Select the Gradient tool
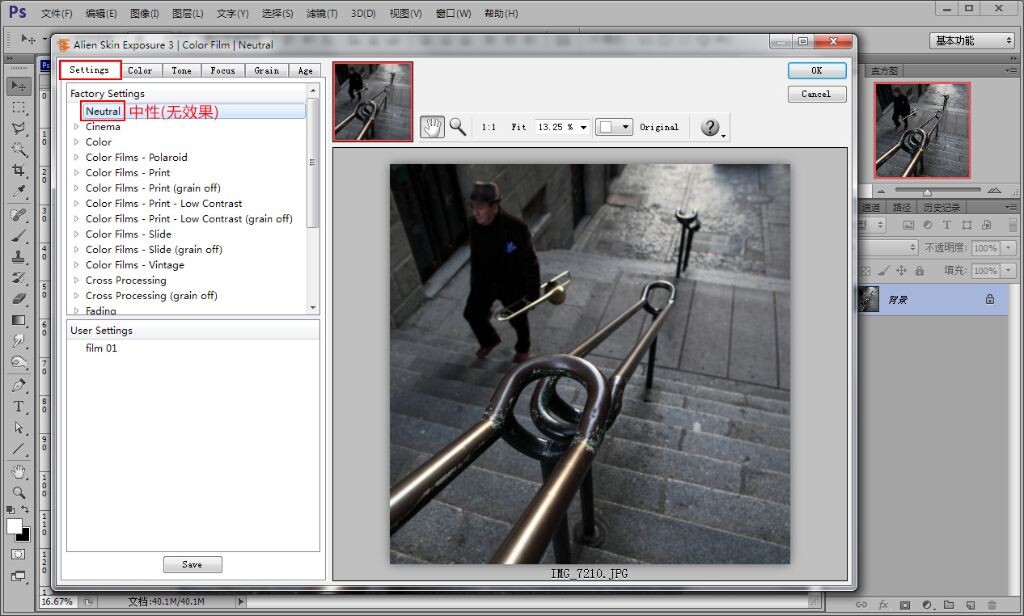The height and width of the screenshot is (616, 1024). (18, 320)
